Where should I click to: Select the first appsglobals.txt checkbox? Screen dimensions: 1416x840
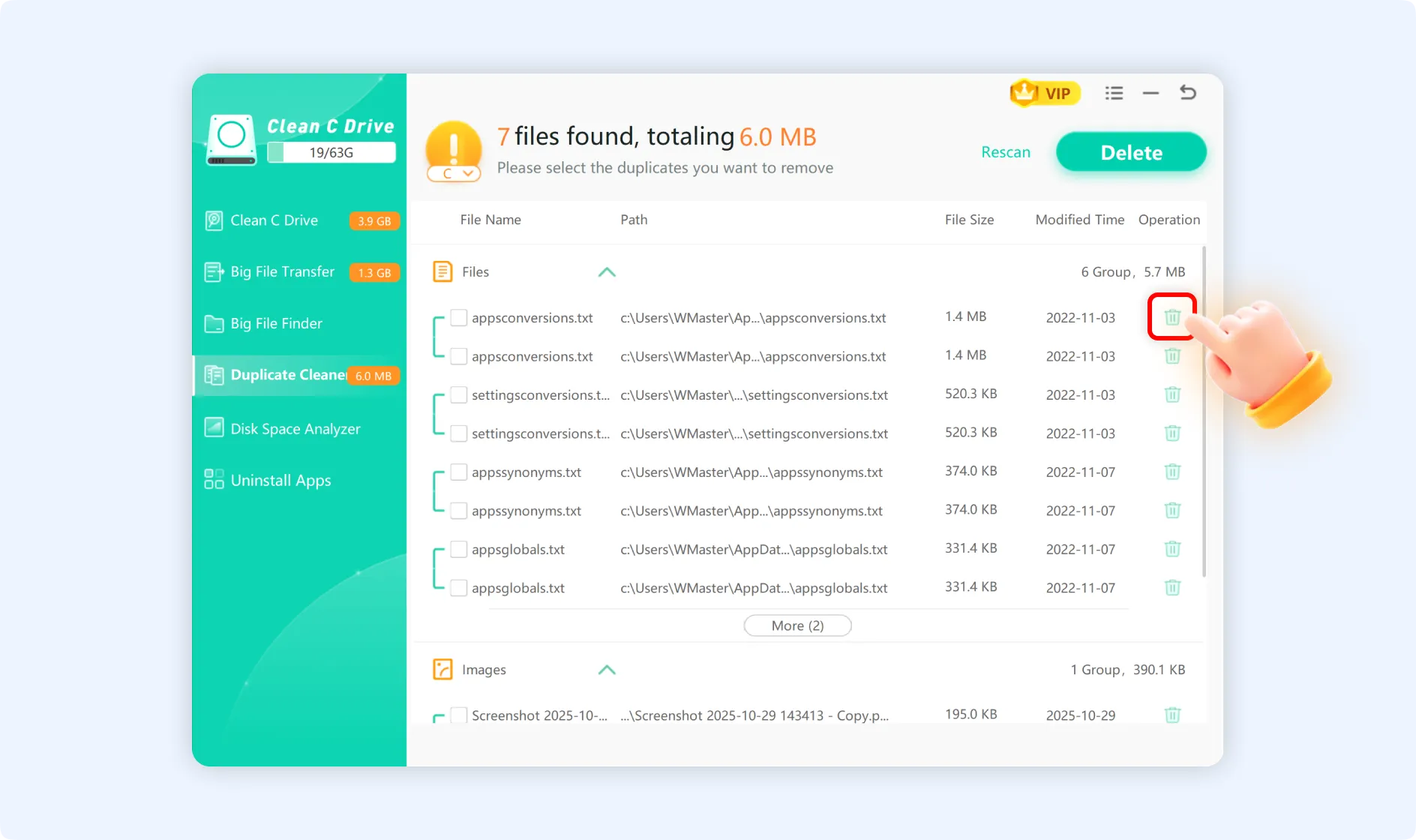pyautogui.click(x=458, y=549)
